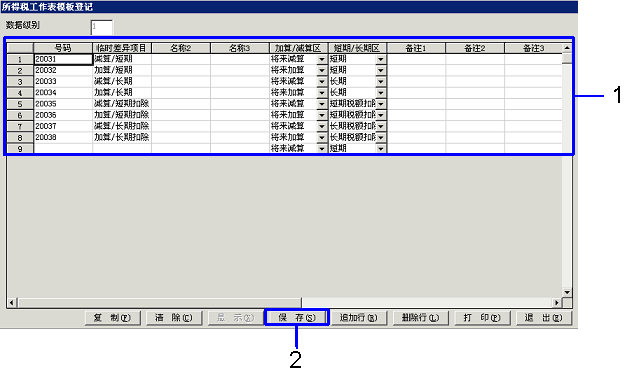
Task: Open 短期/长期区 dropdown in row 3
Action: pos(381,82)
